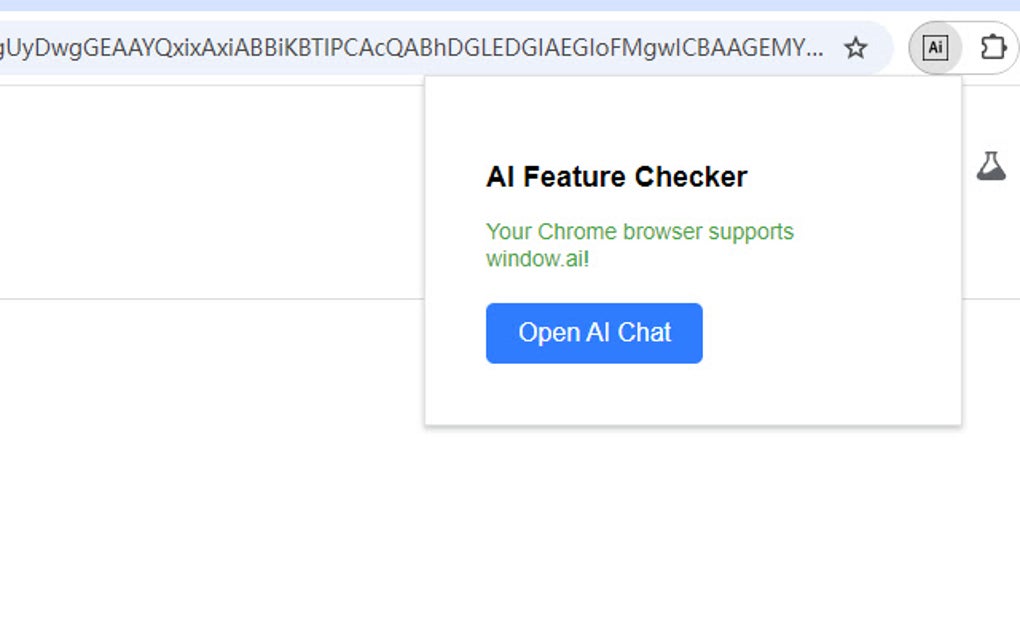Image resolution: width=1020 pixels, height=638 pixels.
Task: Select the flask experiment icon on the page
Action: 992,166
